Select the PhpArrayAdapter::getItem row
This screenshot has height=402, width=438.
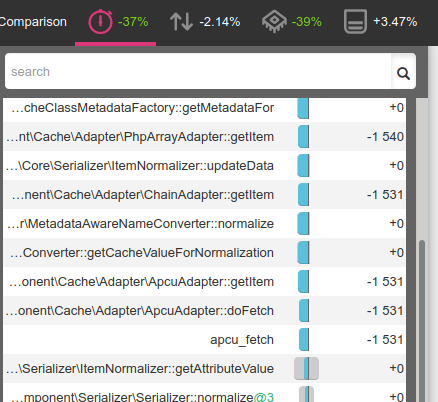(x=205, y=137)
